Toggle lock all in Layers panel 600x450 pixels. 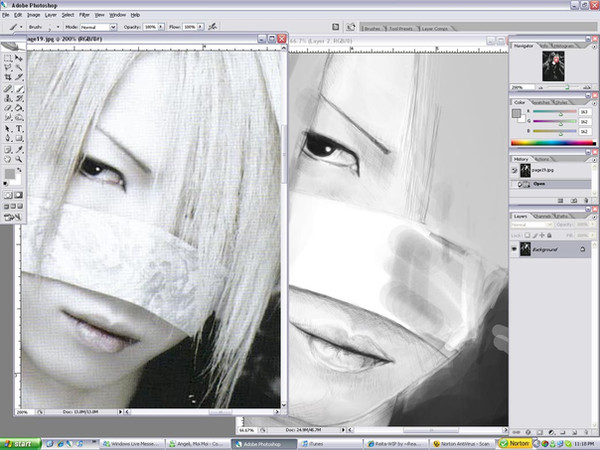(x=549, y=235)
